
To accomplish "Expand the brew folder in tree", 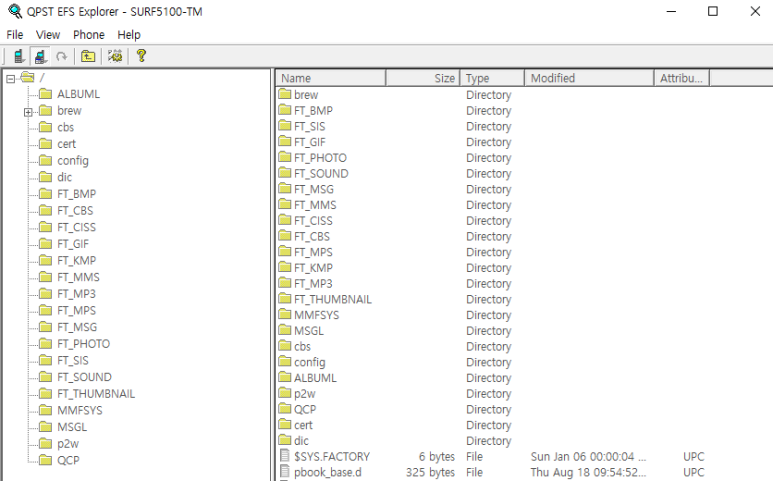I will [x=28, y=112].
